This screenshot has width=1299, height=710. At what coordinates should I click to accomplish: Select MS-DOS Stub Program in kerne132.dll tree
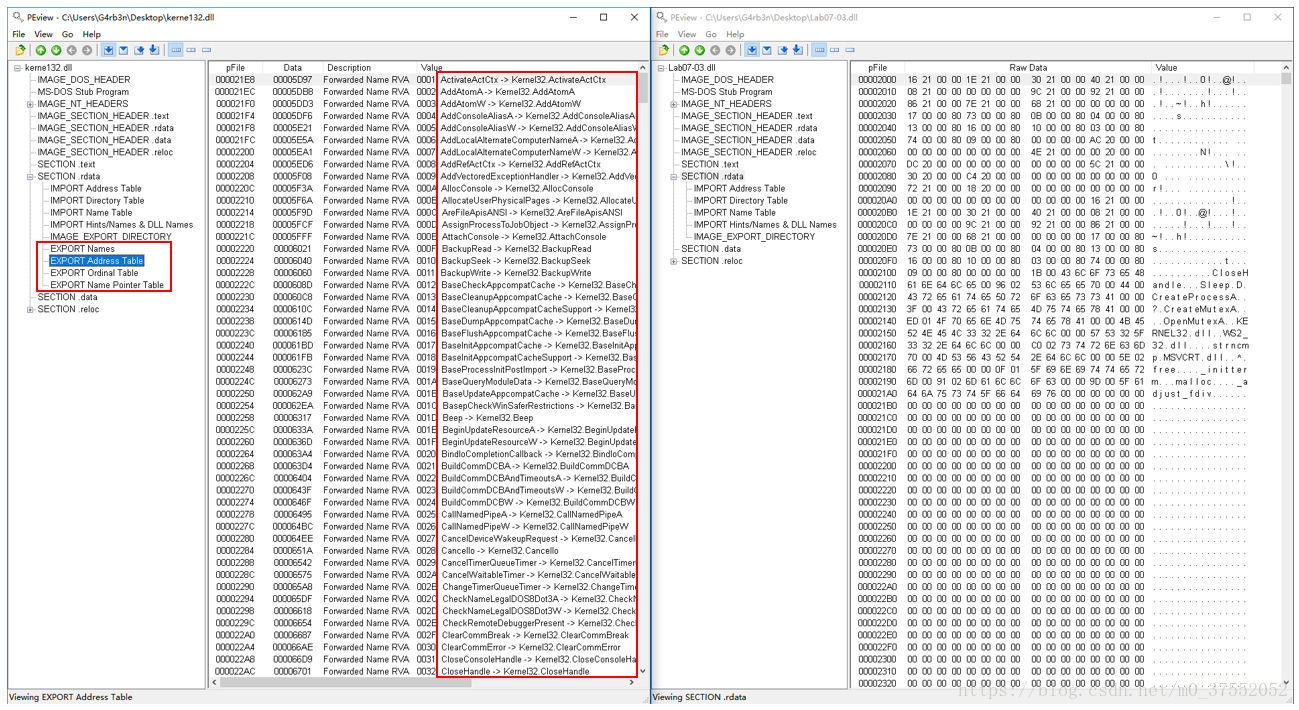(x=83, y=92)
